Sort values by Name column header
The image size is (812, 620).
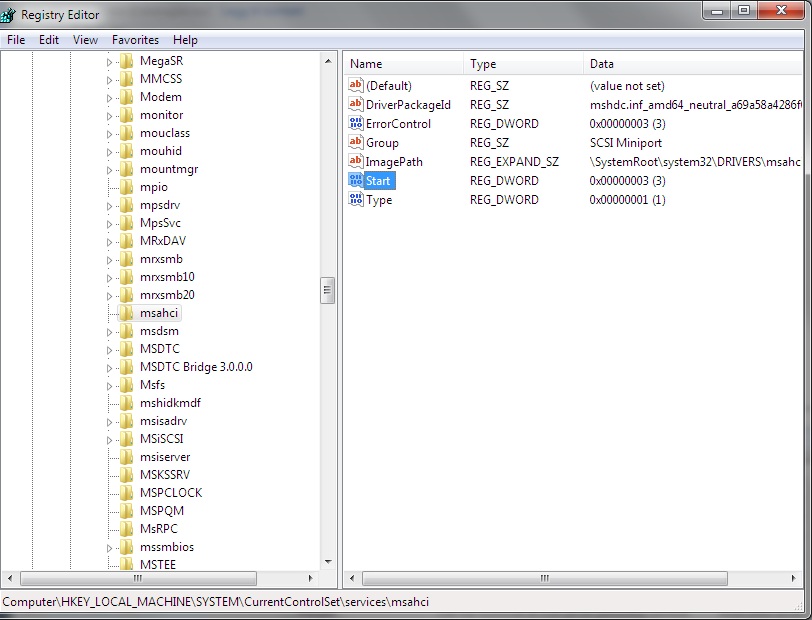click(x=403, y=64)
